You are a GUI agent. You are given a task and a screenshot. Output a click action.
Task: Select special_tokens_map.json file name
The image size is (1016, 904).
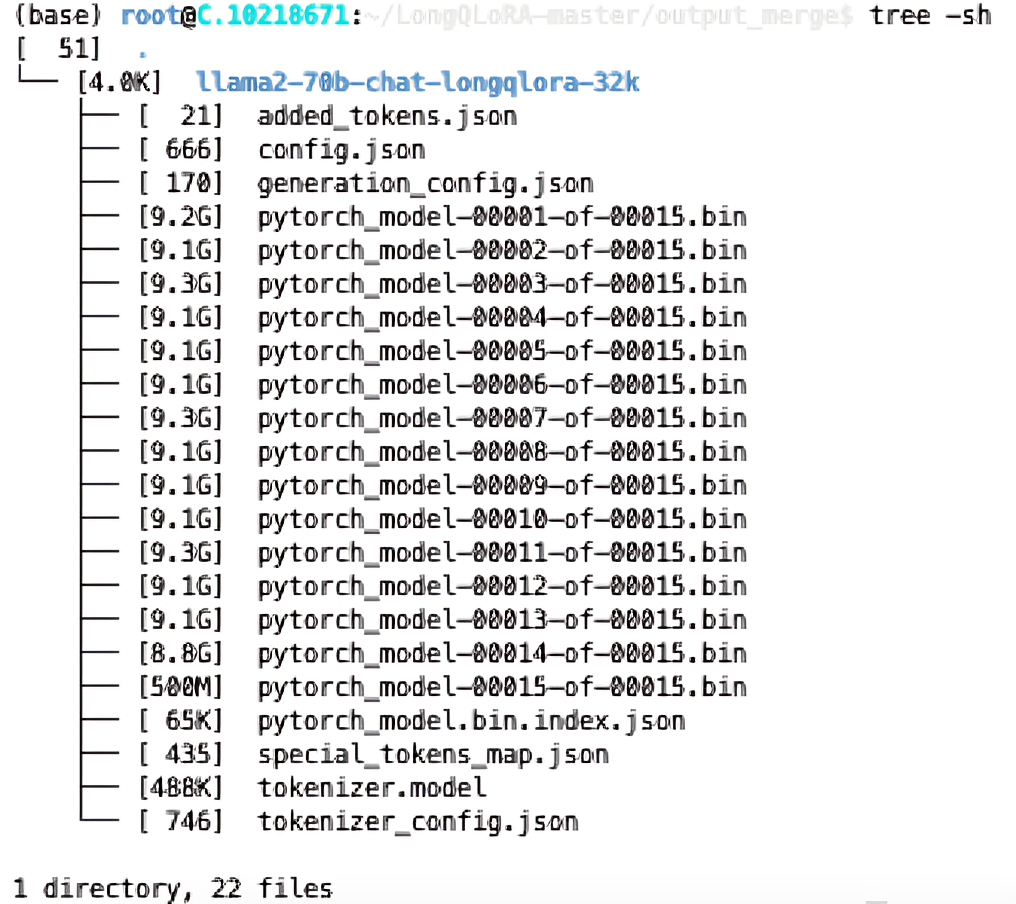pyautogui.click(x=433, y=755)
